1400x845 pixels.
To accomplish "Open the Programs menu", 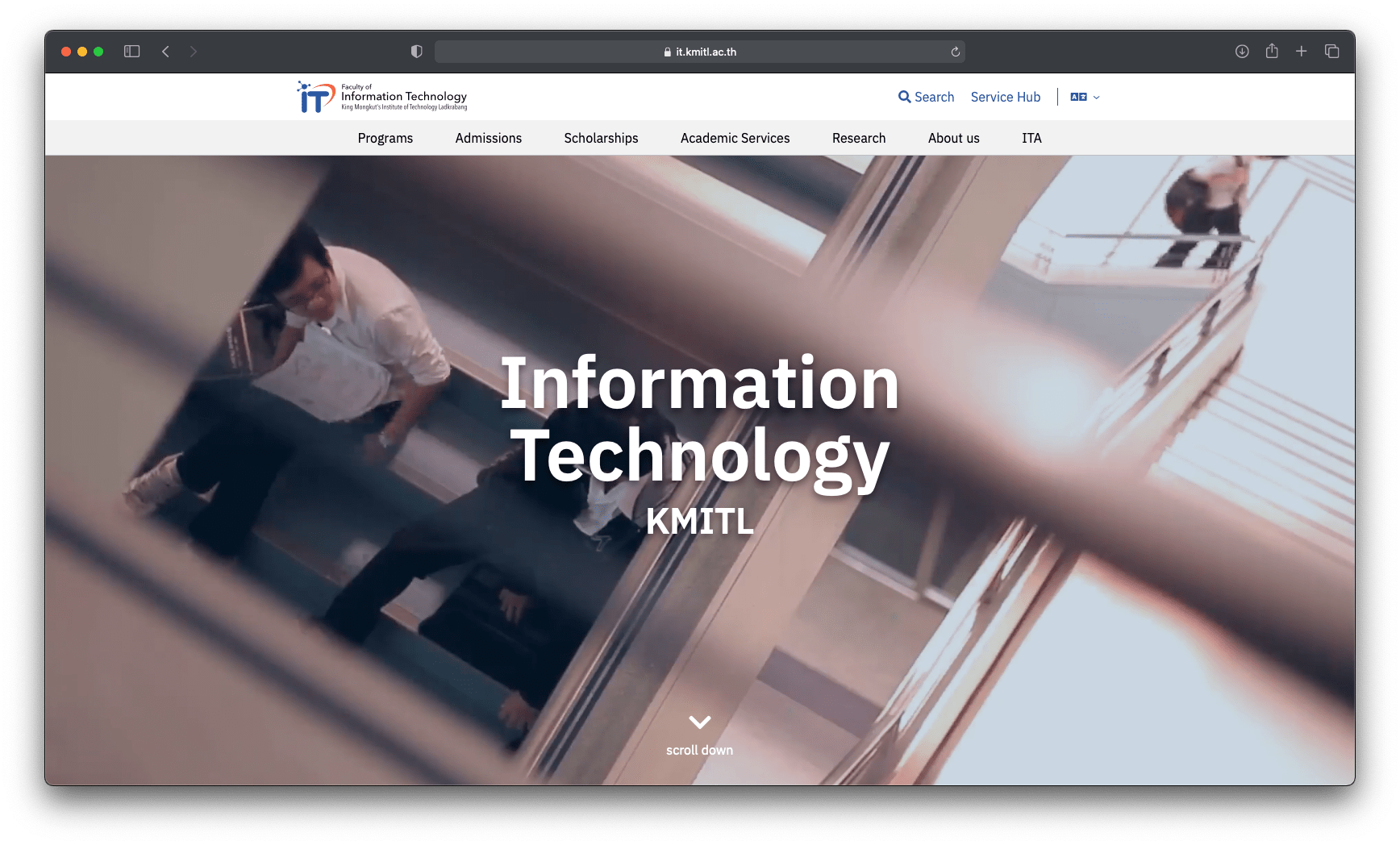I will (x=385, y=138).
